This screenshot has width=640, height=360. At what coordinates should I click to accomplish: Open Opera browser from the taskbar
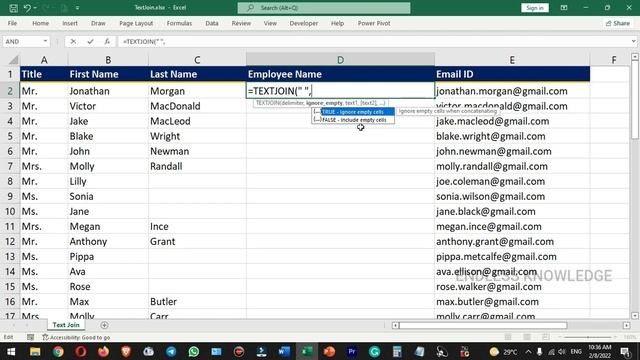(x=81, y=351)
